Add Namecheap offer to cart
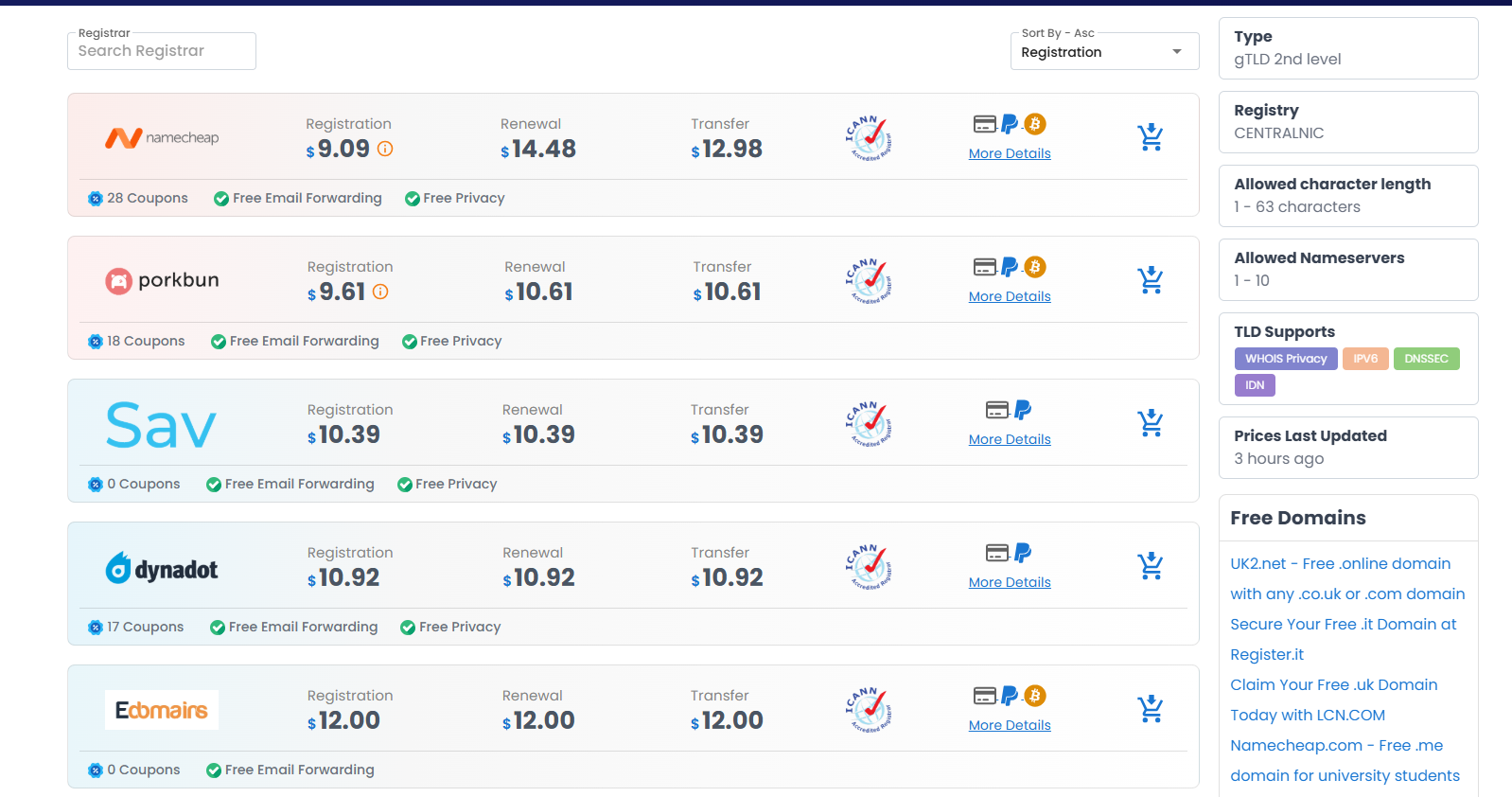Screen dimensions: 1512x797 coord(1151,137)
